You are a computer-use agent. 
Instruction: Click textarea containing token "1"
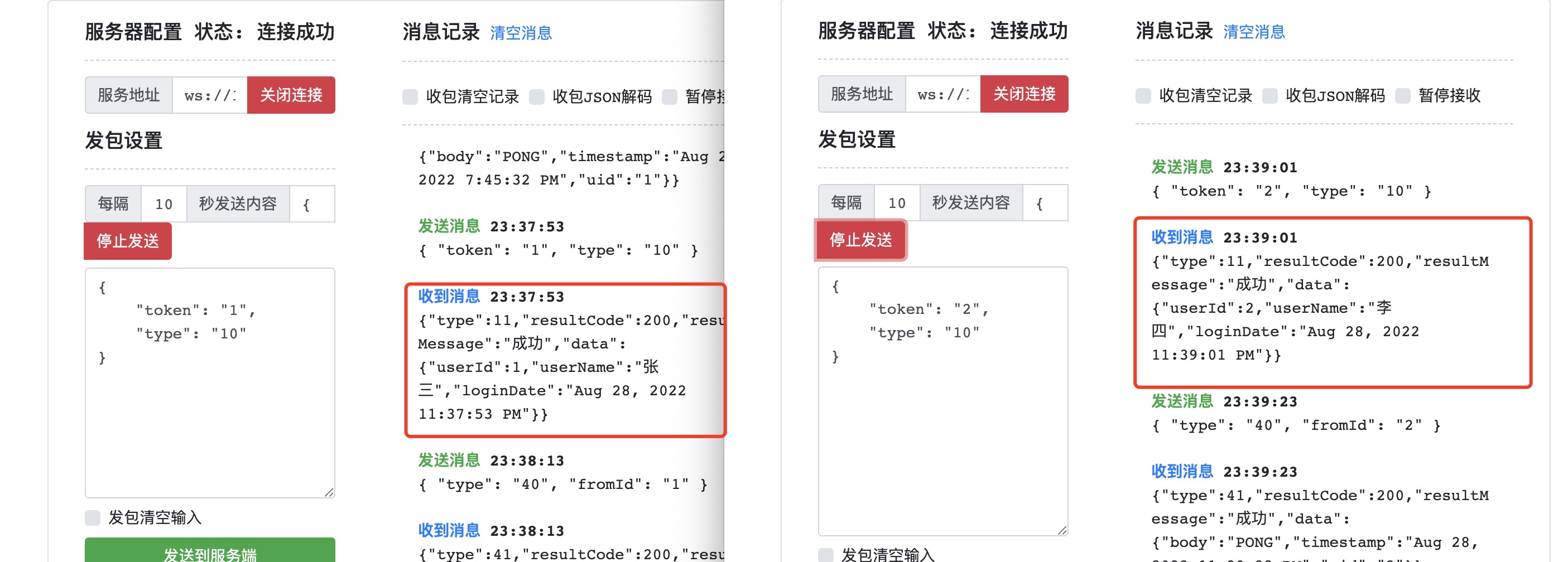[x=210, y=383]
